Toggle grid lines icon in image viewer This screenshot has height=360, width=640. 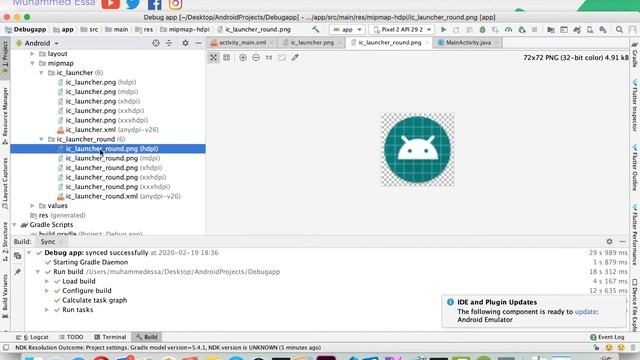(x=227, y=58)
